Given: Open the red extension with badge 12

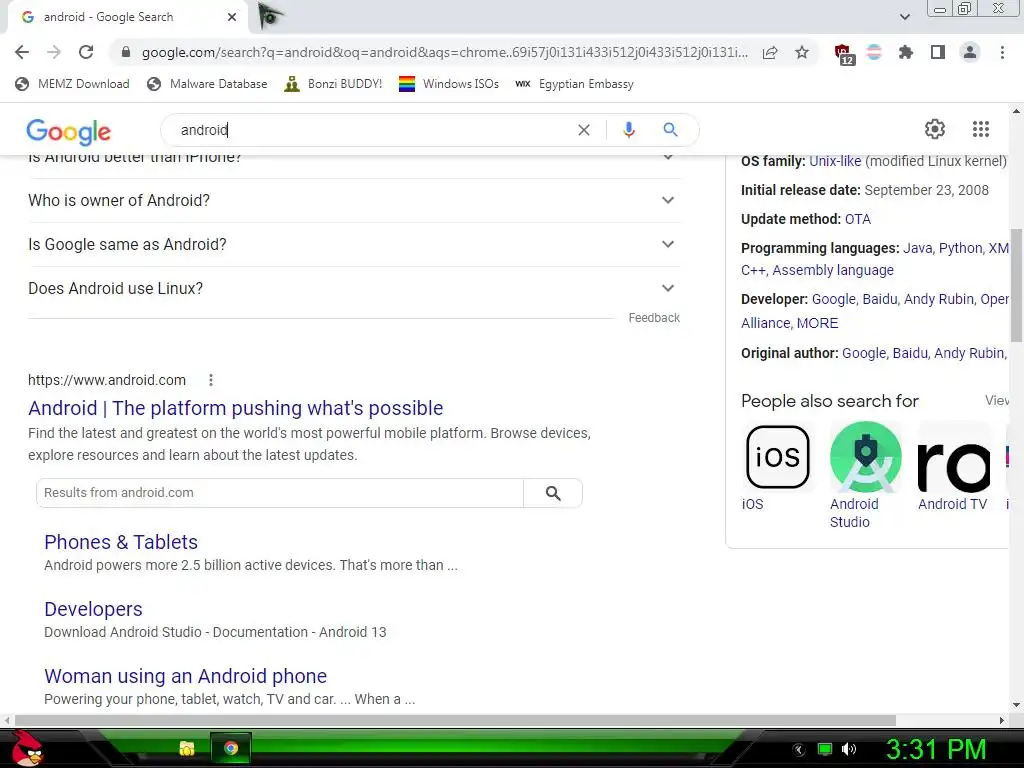Looking at the screenshot, I should coord(844,54).
